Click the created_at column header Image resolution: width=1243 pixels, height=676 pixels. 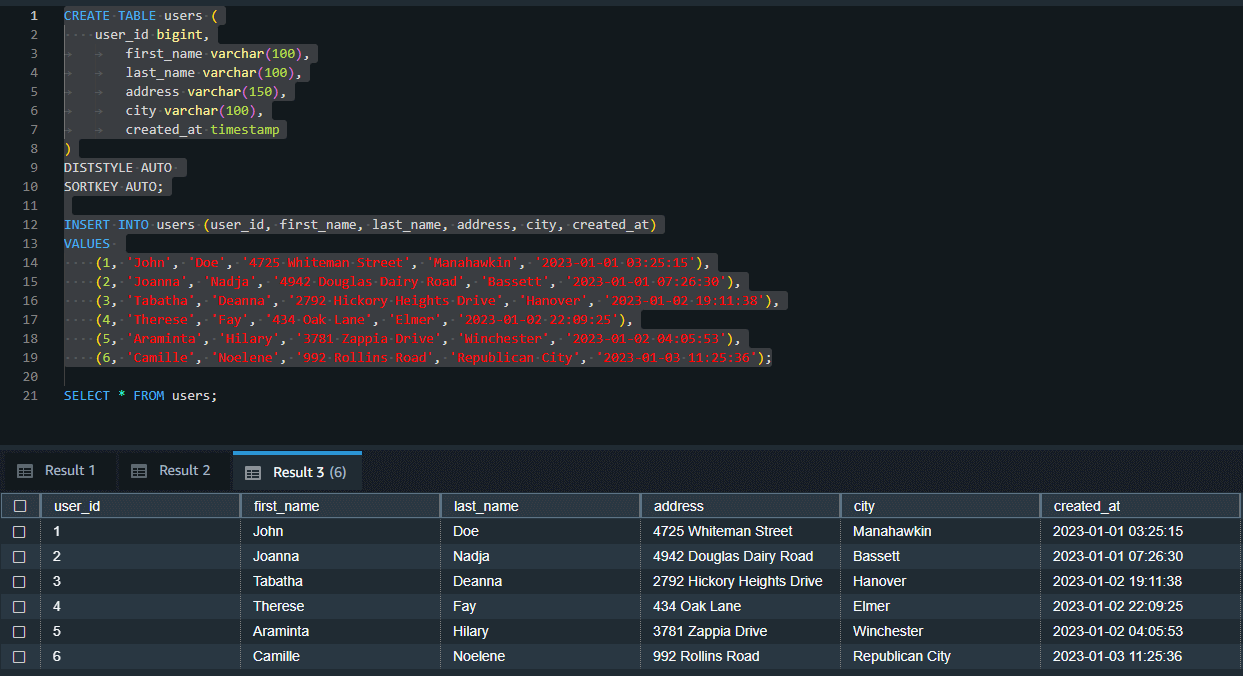pos(1089,506)
